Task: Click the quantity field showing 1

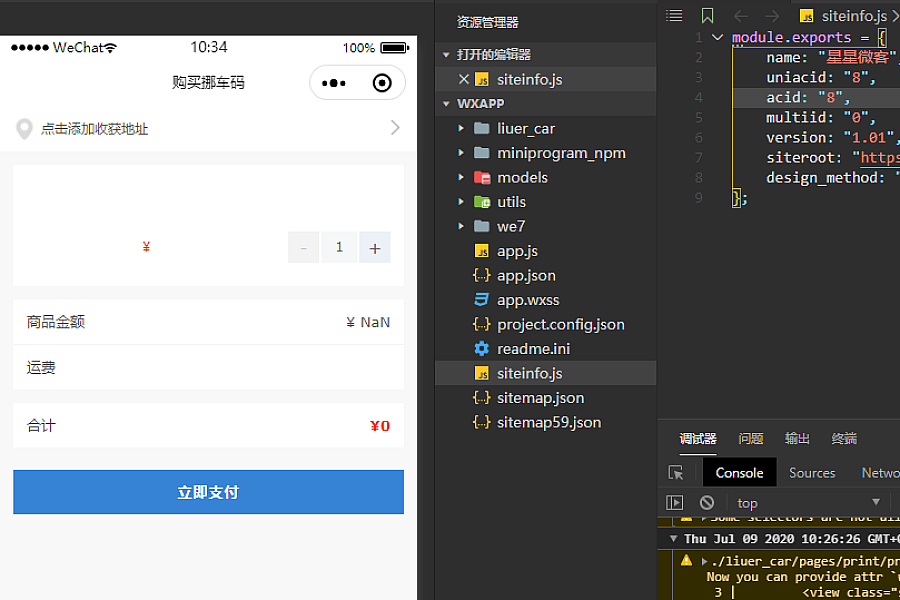Action: click(339, 247)
